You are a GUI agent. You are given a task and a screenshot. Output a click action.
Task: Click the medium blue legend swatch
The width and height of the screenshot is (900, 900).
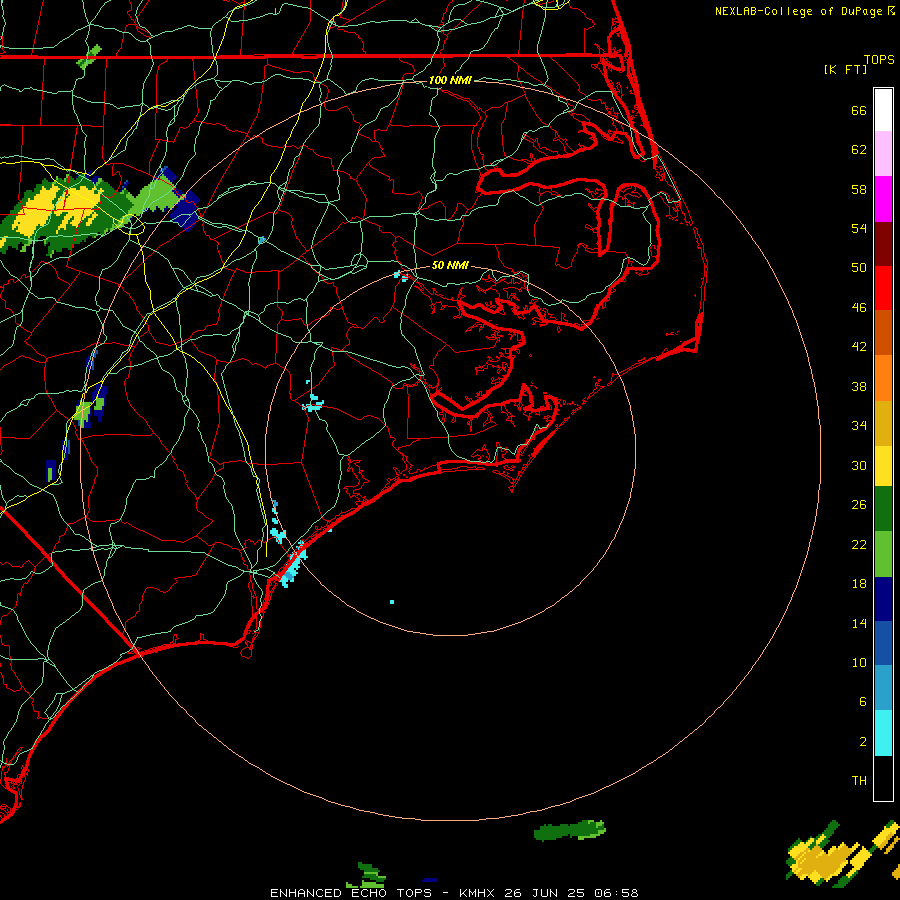coord(883,643)
